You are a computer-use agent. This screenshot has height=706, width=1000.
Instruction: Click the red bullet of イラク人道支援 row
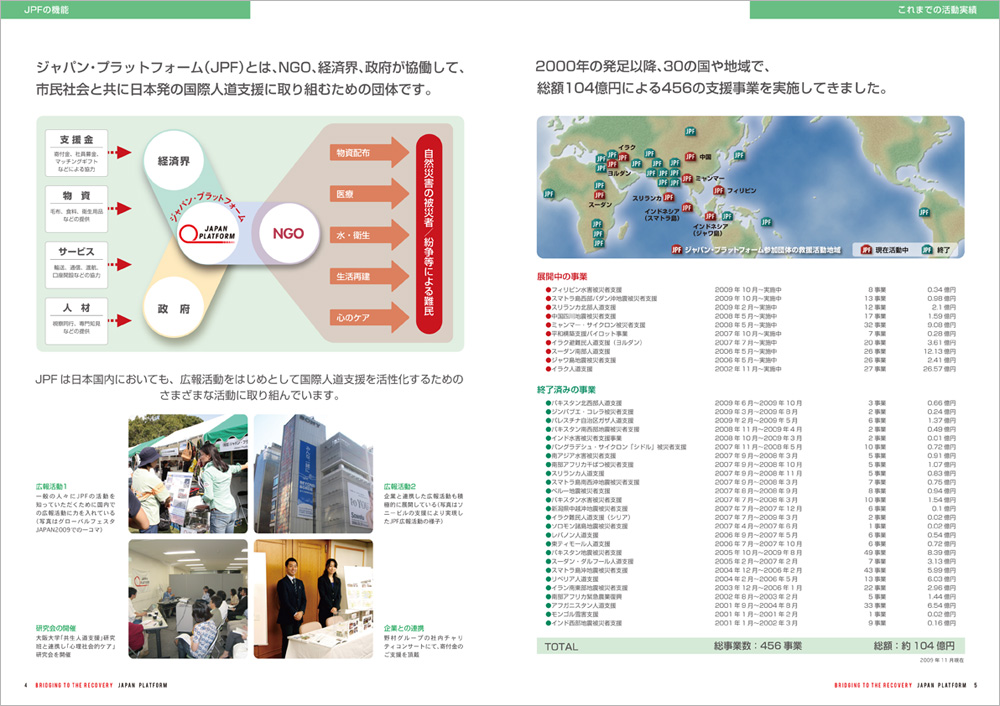(548, 369)
